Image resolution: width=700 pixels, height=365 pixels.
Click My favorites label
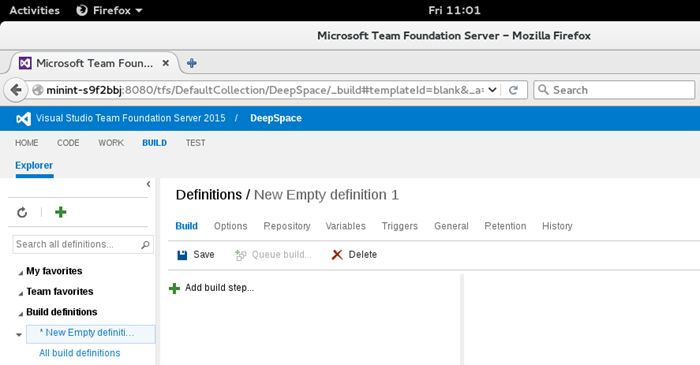point(54,271)
